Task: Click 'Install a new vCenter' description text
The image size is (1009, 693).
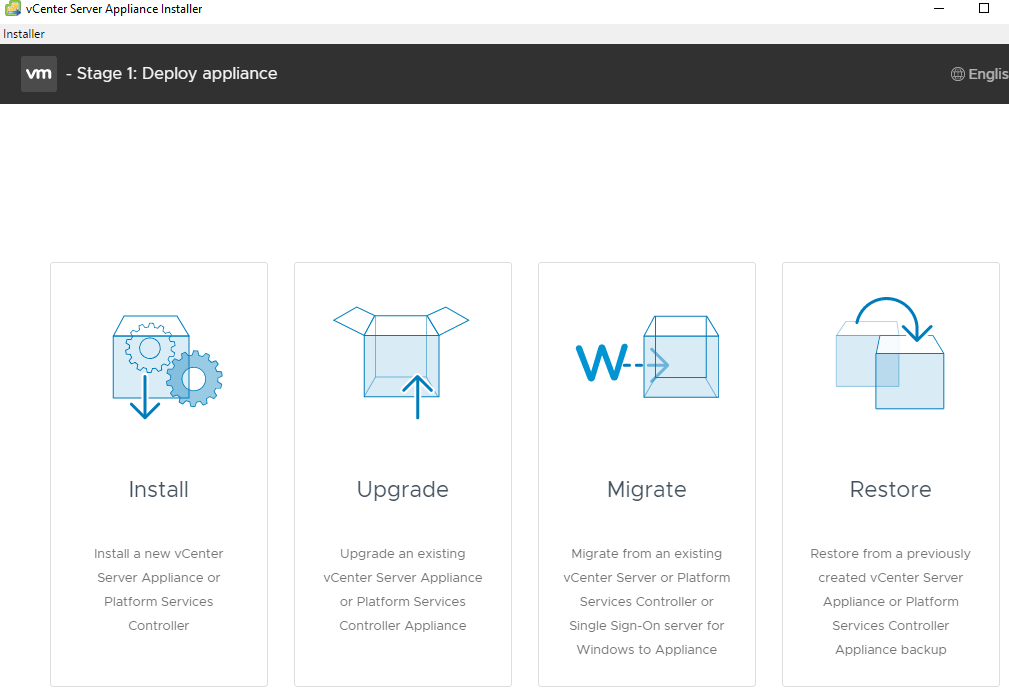Action: [x=158, y=553]
